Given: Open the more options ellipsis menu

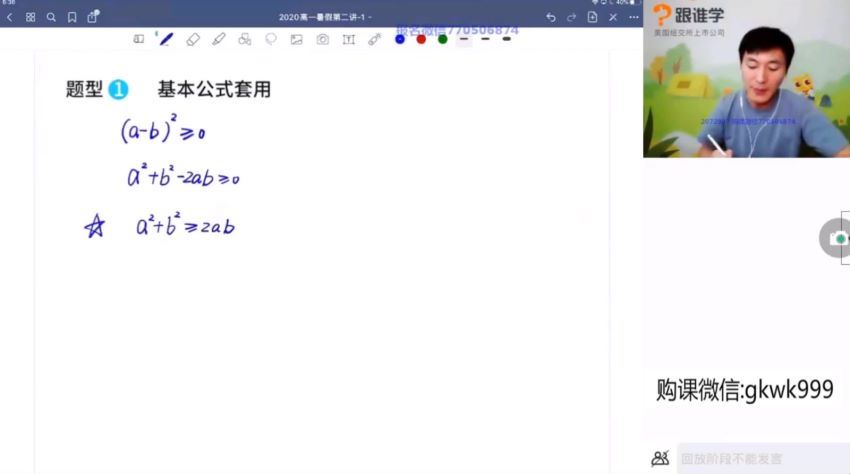Looking at the screenshot, I should 634,17.
